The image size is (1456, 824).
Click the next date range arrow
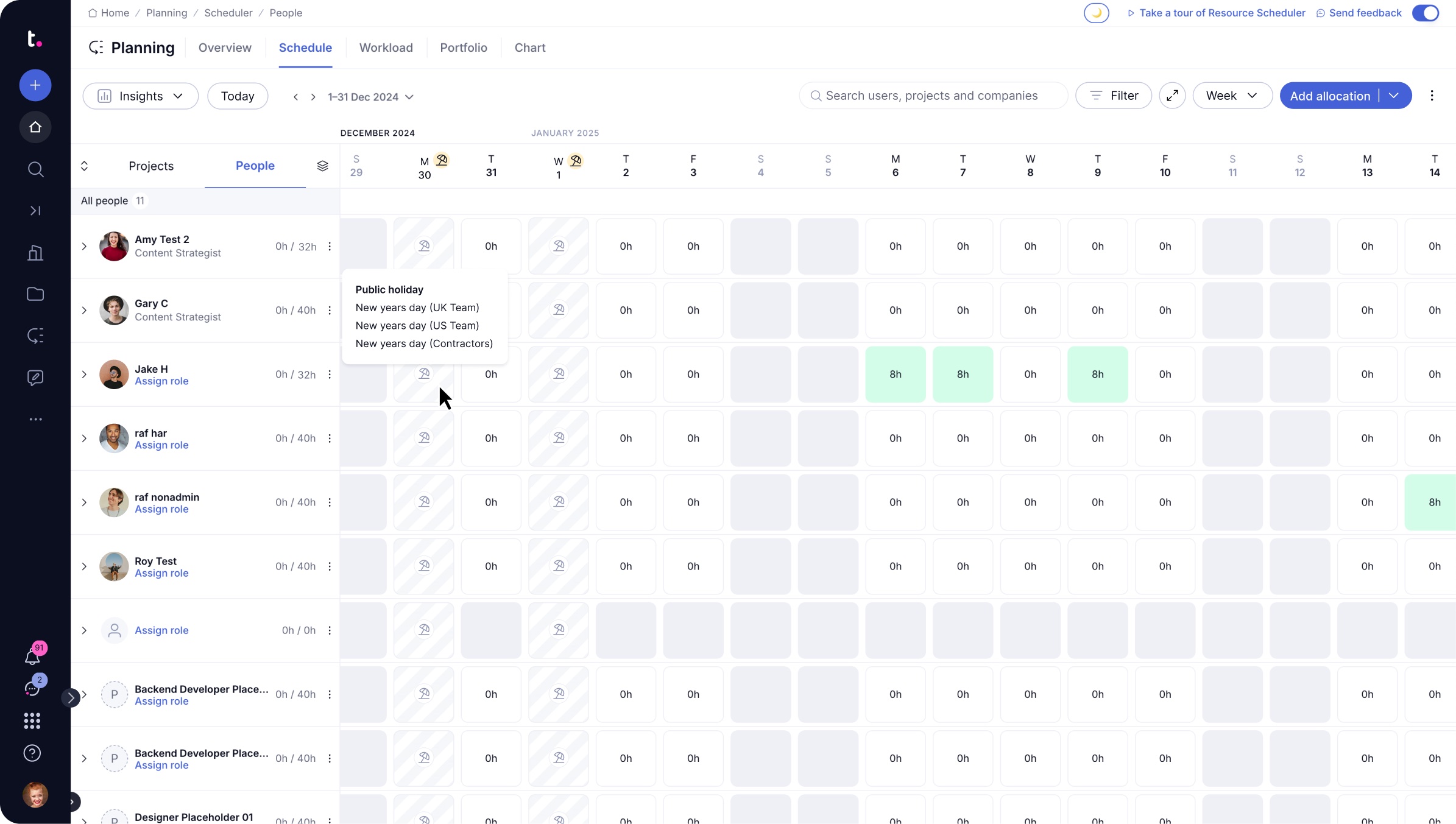pos(313,97)
